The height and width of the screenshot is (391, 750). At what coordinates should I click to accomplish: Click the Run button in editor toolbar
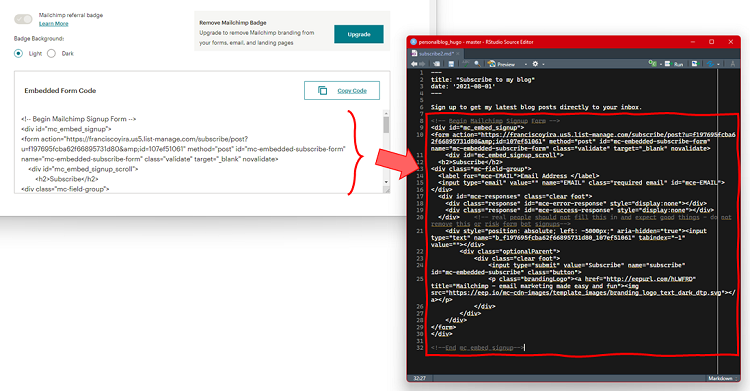674,64
